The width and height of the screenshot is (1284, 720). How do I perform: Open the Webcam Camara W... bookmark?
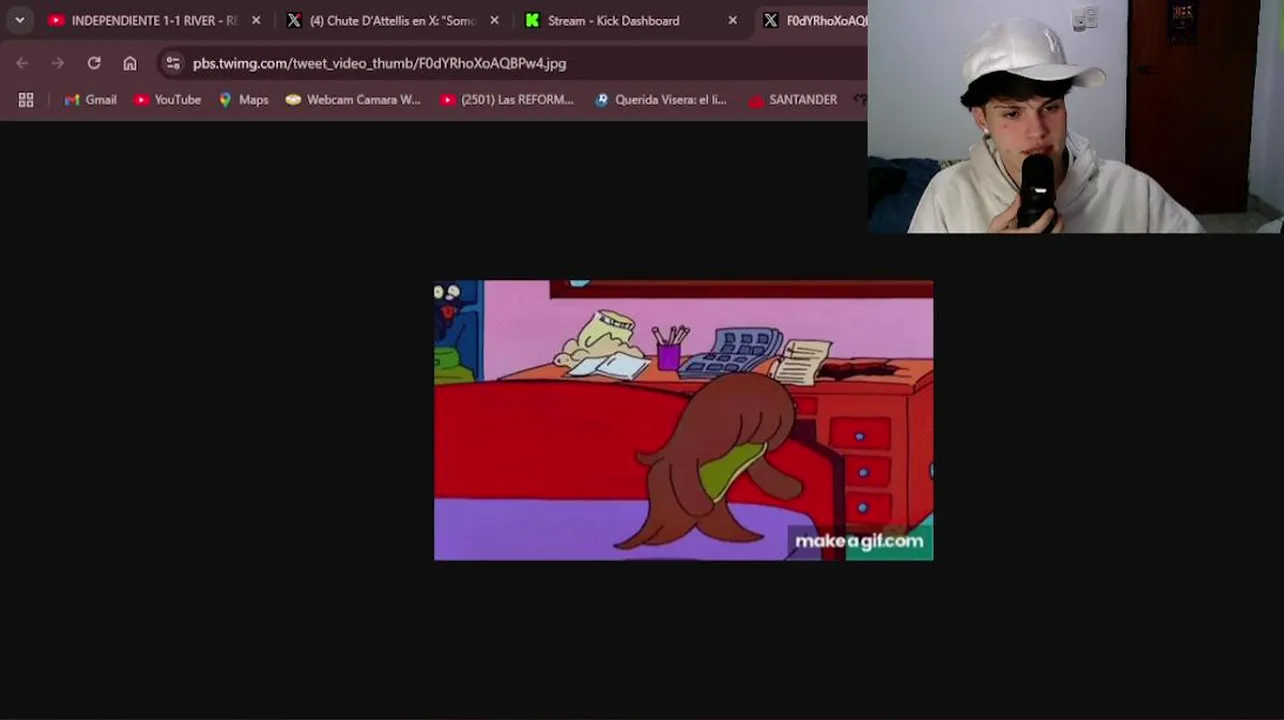pyautogui.click(x=353, y=100)
